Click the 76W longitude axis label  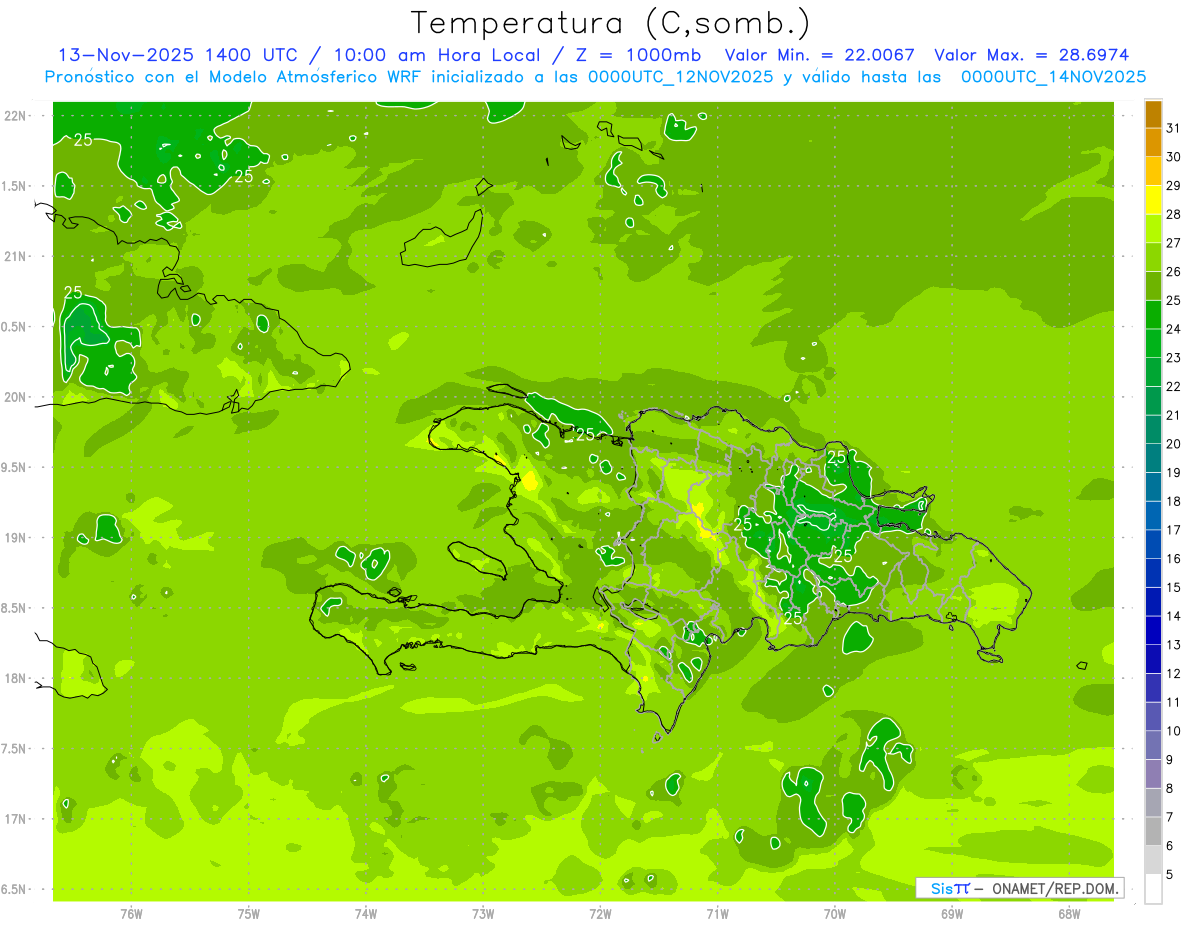click(x=131, y=914)
